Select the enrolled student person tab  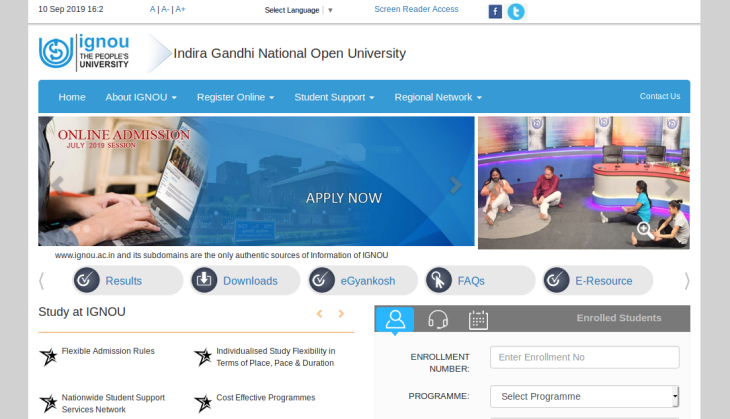coord(395,319)
